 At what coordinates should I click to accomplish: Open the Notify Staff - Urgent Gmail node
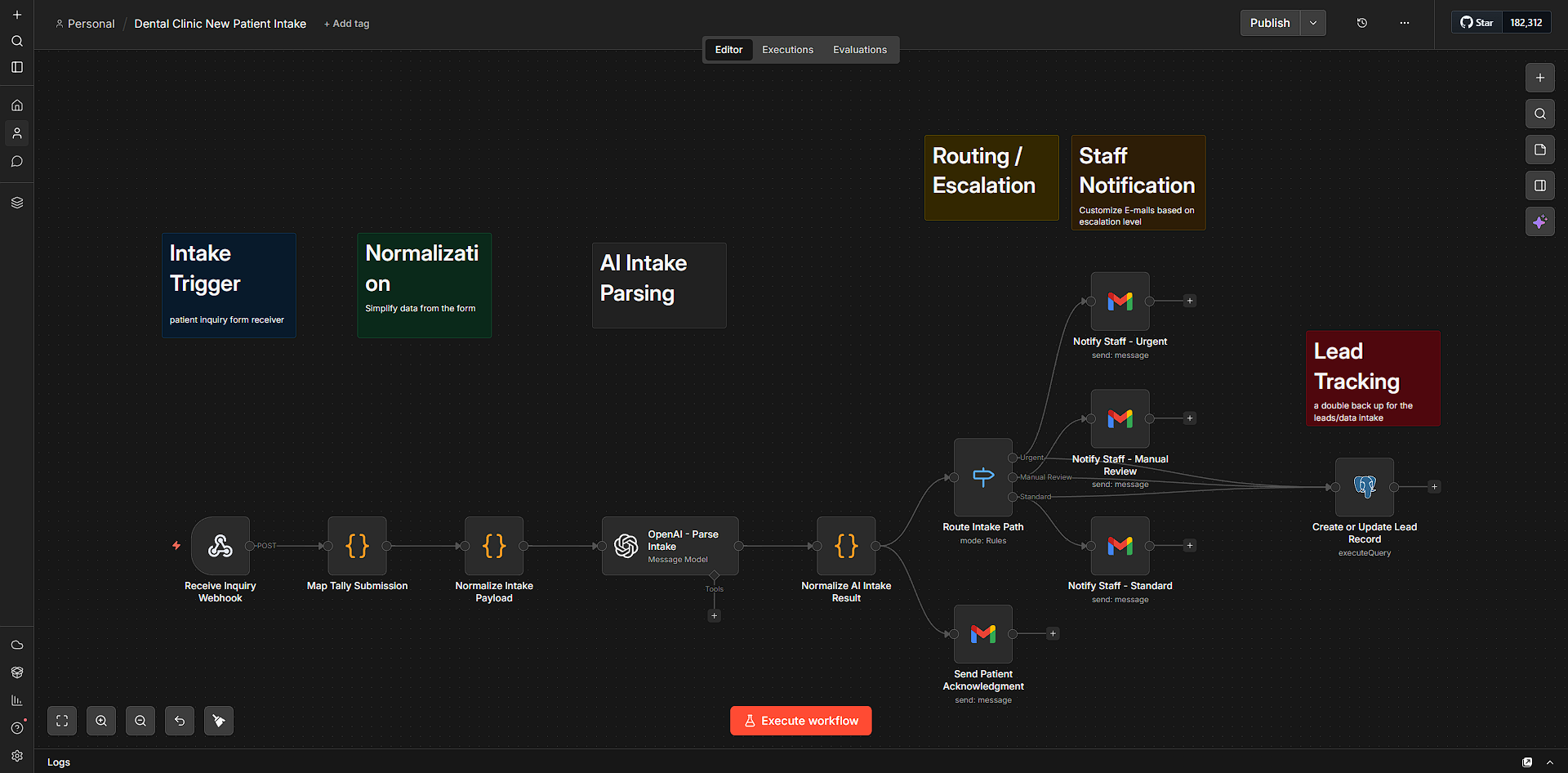click(1120, 301)
